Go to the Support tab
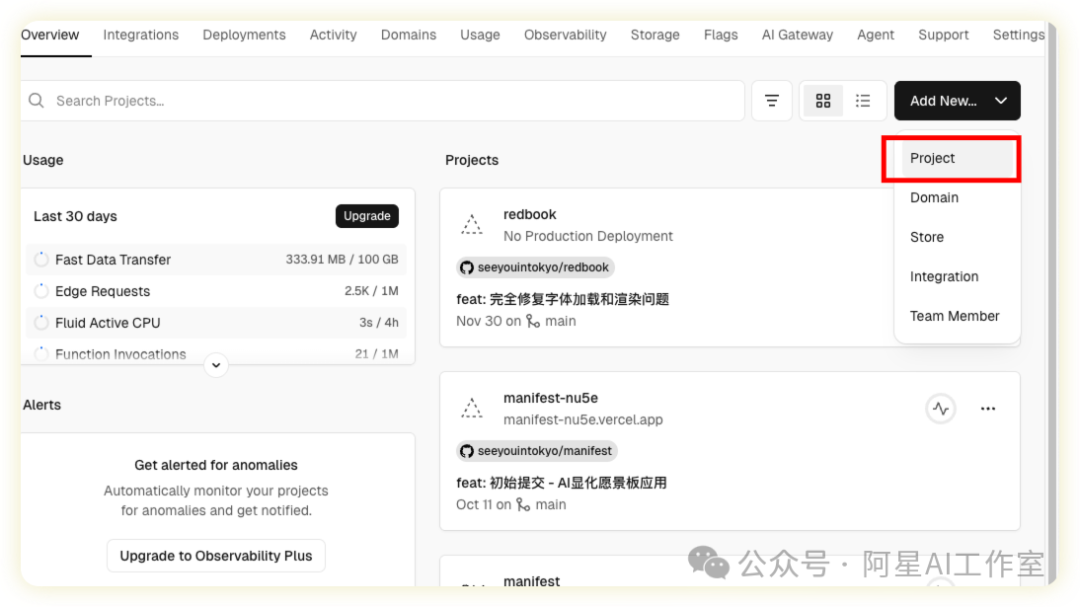 pyautogui.click(x=943, y=35)
